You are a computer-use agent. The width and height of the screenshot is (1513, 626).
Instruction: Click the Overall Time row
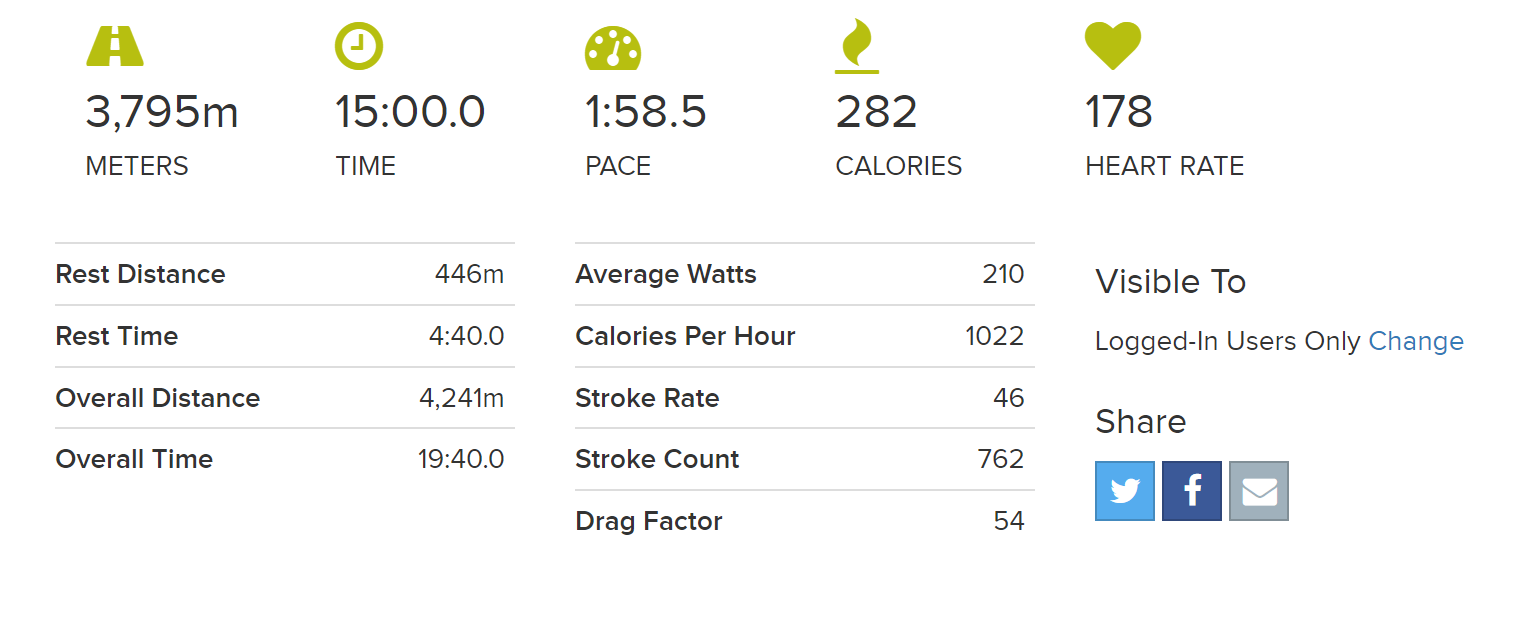point(285,459)
